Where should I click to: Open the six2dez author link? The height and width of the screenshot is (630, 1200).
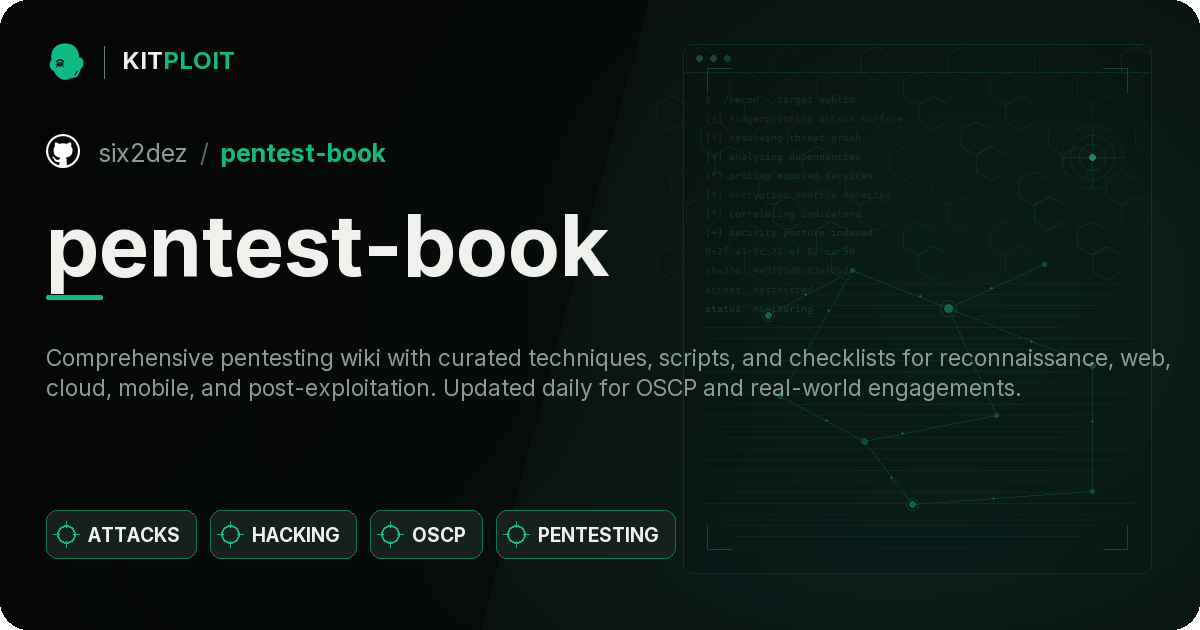pyautogui.click(x=143, y=153)
